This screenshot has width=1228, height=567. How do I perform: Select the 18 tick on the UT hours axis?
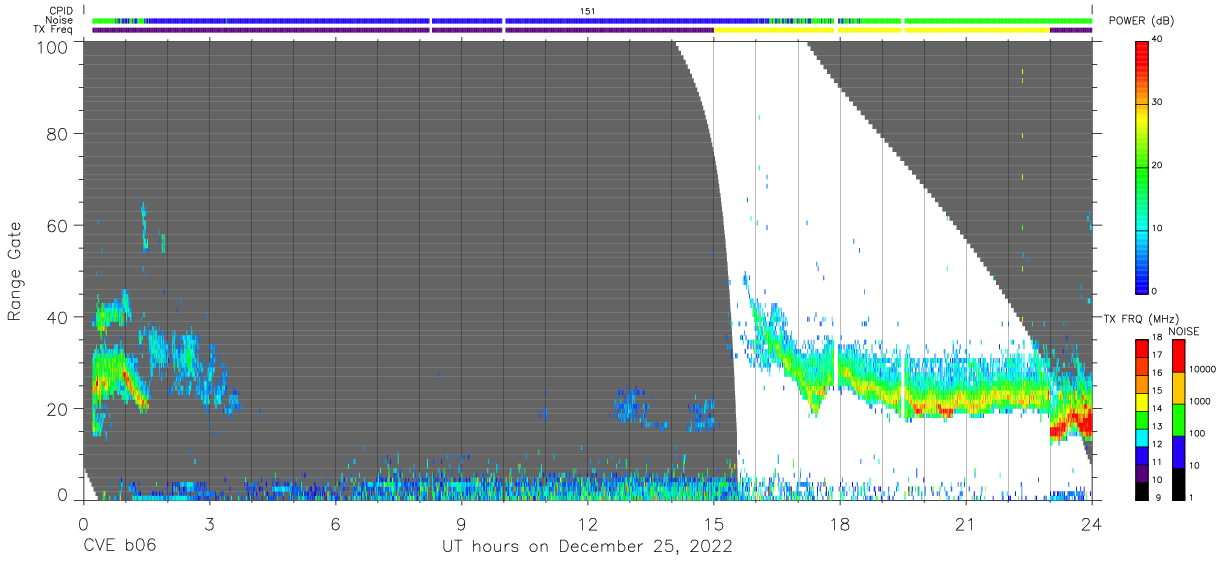(840, 524)
